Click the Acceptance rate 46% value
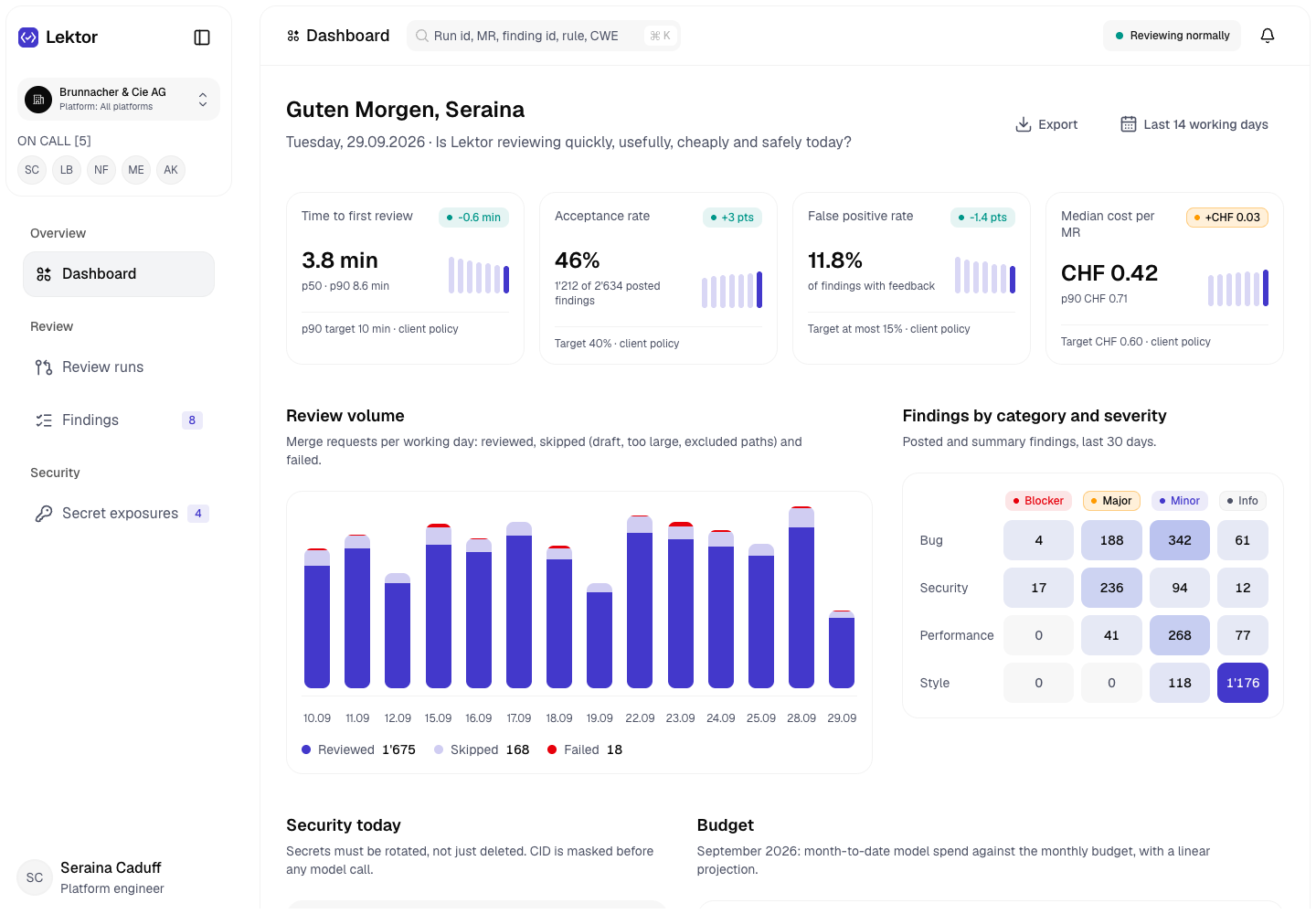The height and width of the screenshot is (914, 1316). [x=578, y=260]
